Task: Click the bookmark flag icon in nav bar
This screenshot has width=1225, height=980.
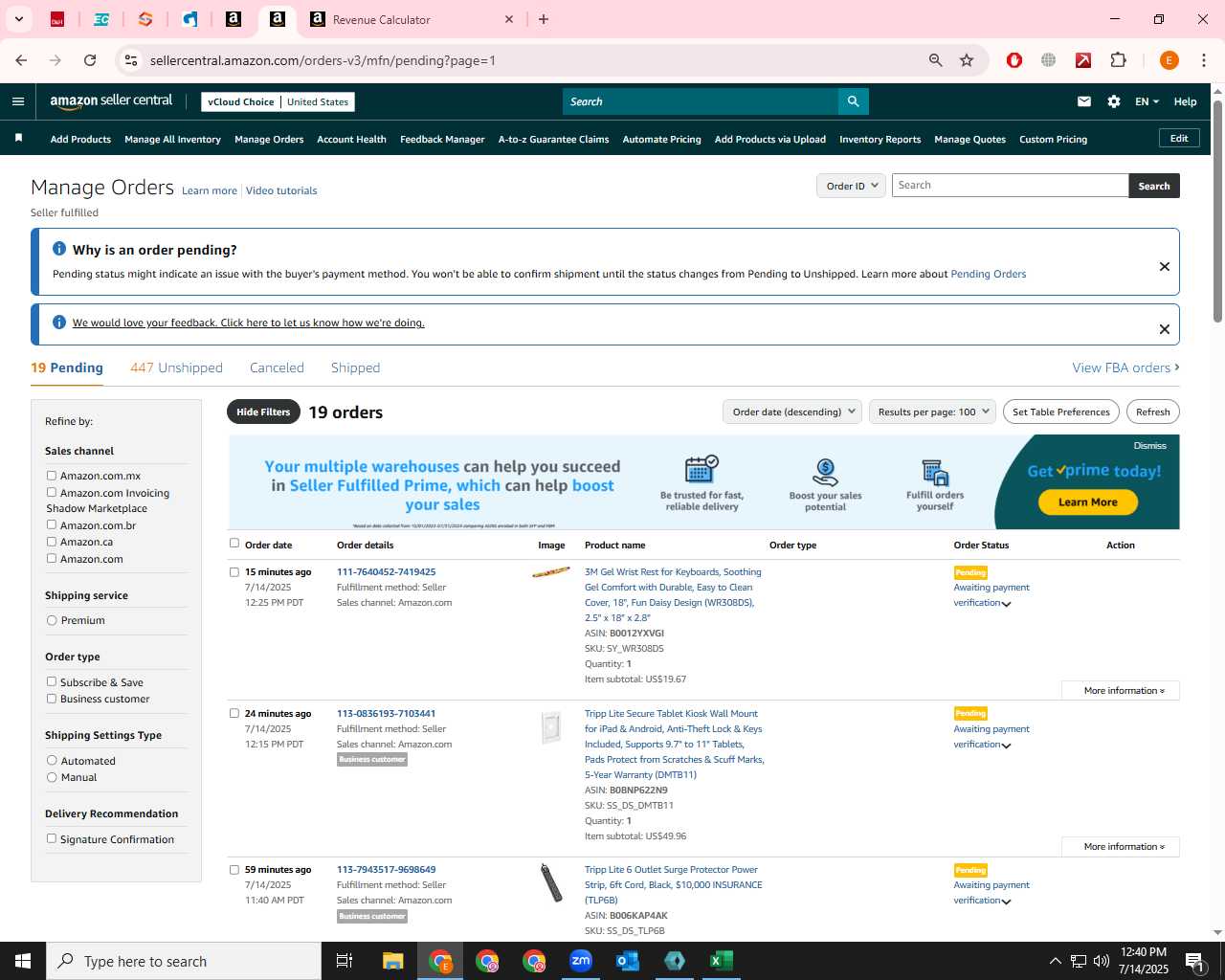Action: (18, 139)
